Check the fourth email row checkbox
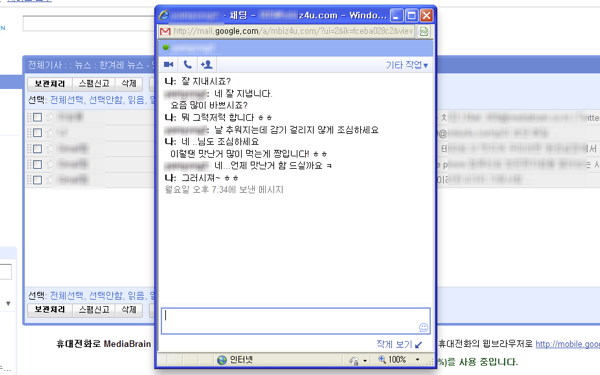The height and width of the screenshot is (375, 600). 38,165
